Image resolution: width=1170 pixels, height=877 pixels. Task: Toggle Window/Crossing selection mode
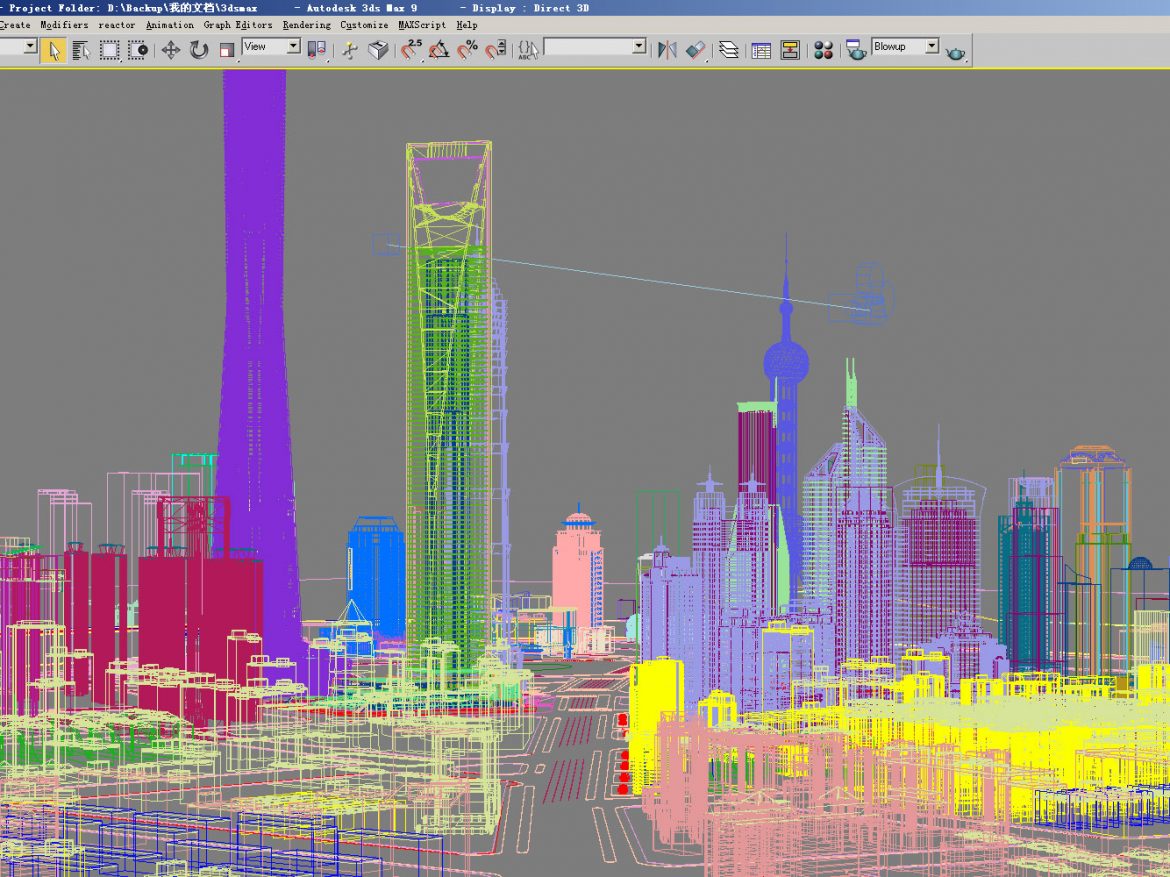coord(138,50)
